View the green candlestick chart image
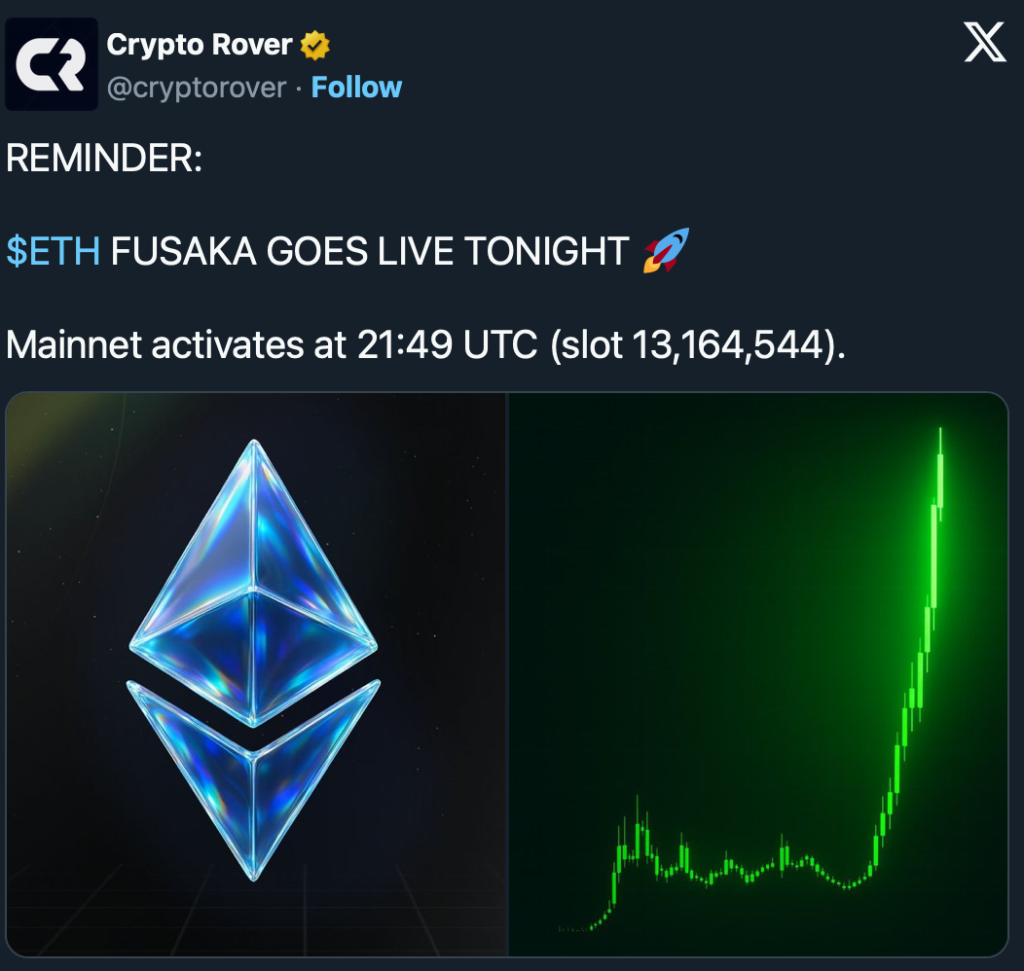The image size is (1024, 971). pos(758,674)
